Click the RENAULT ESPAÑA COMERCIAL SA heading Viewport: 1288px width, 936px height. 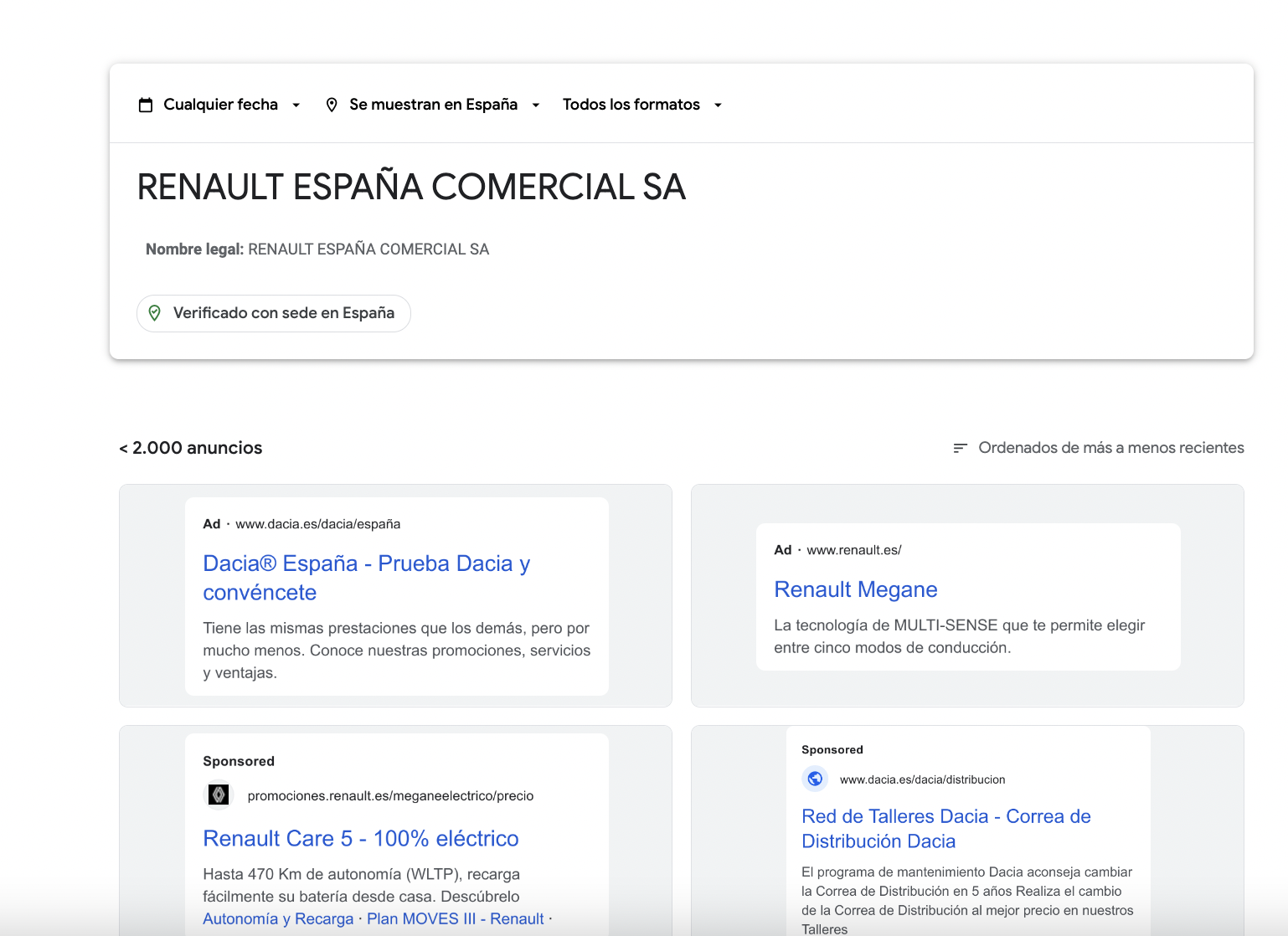411,187
